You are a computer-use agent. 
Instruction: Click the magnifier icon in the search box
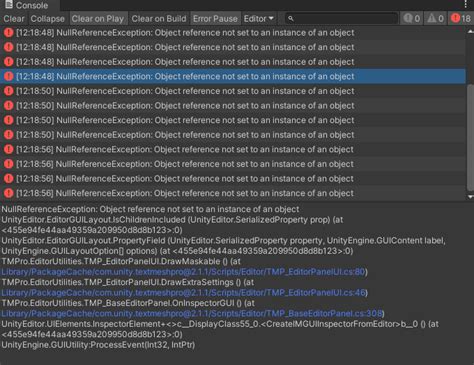291,19
